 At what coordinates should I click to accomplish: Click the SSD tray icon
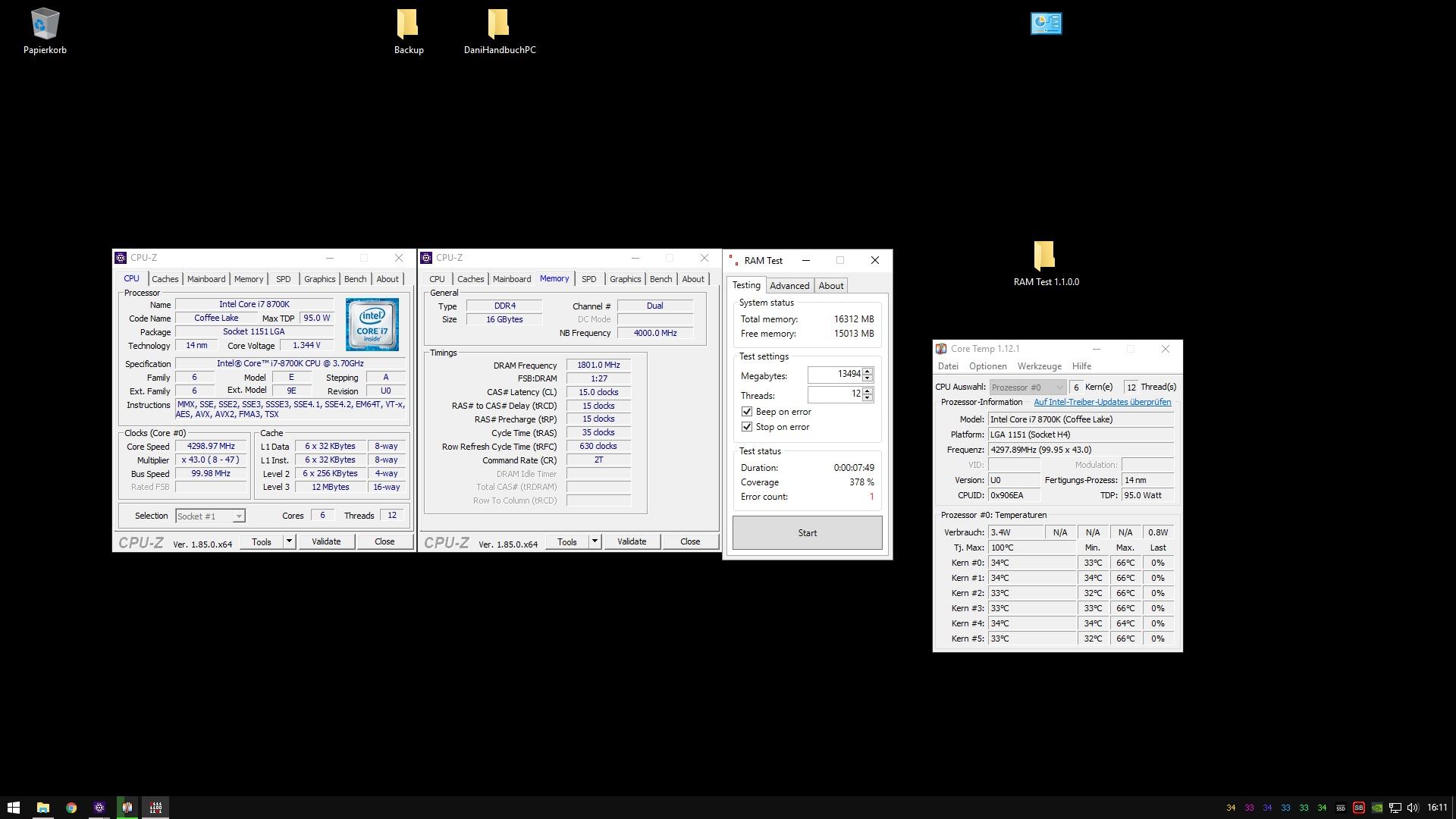coord(1340,808)
